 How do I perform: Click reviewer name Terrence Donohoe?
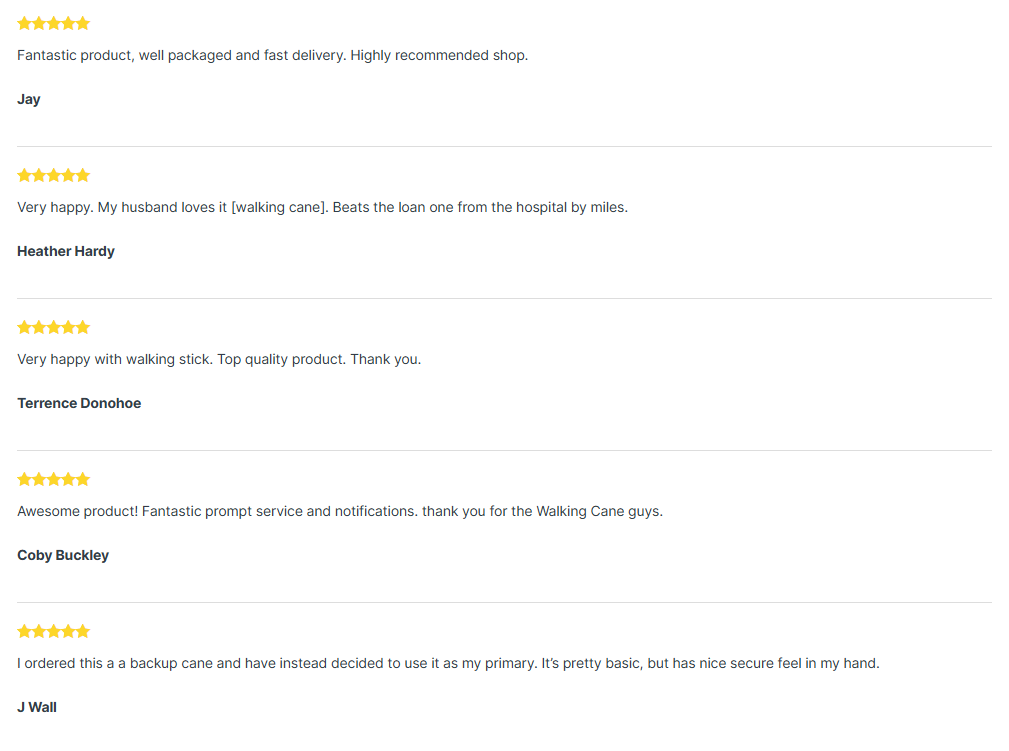[x=79, y=403]
